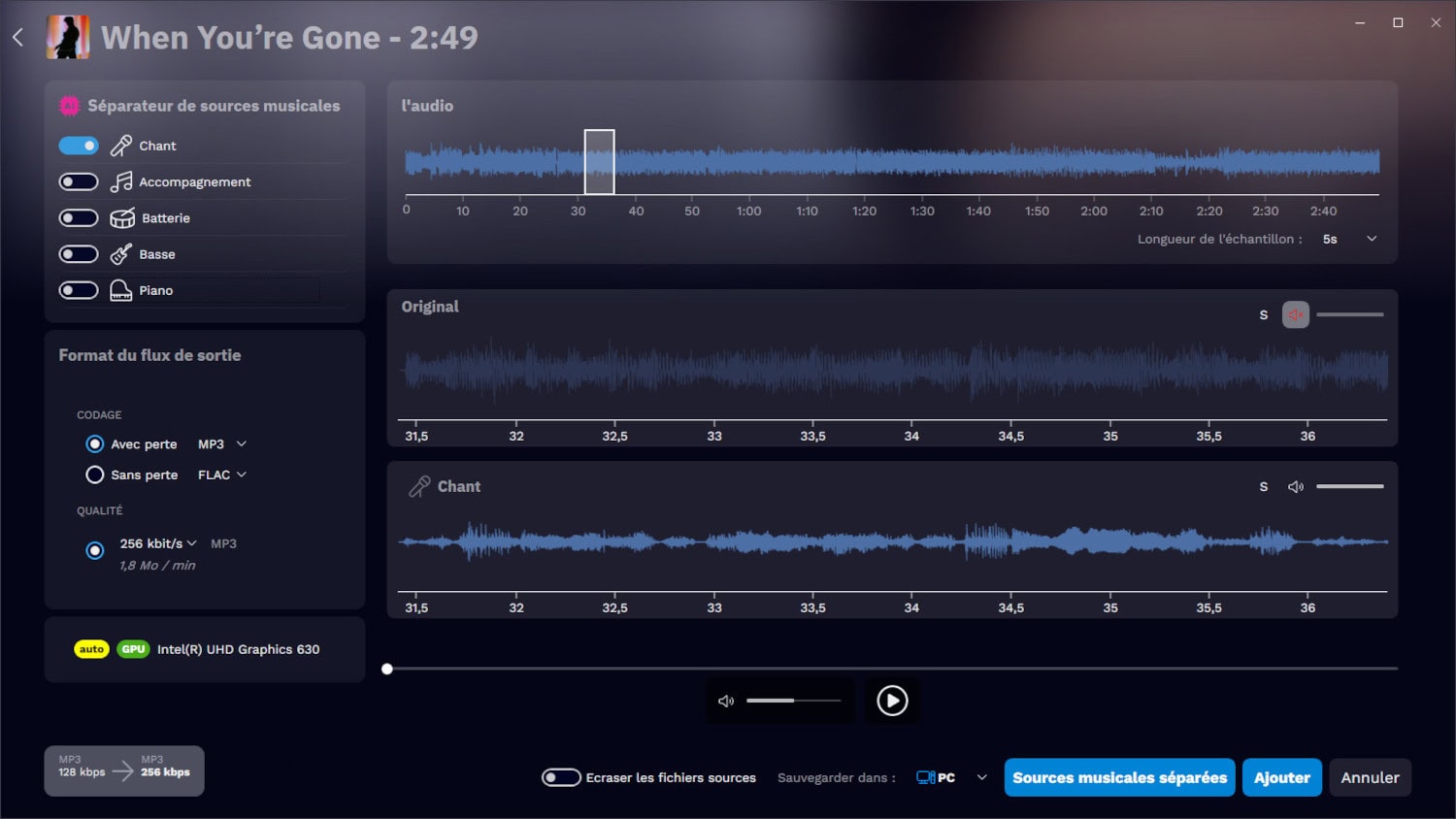The image size is (1456, 819).
Task: Click the main volume speaker icon
Action: tap(725, 701)
